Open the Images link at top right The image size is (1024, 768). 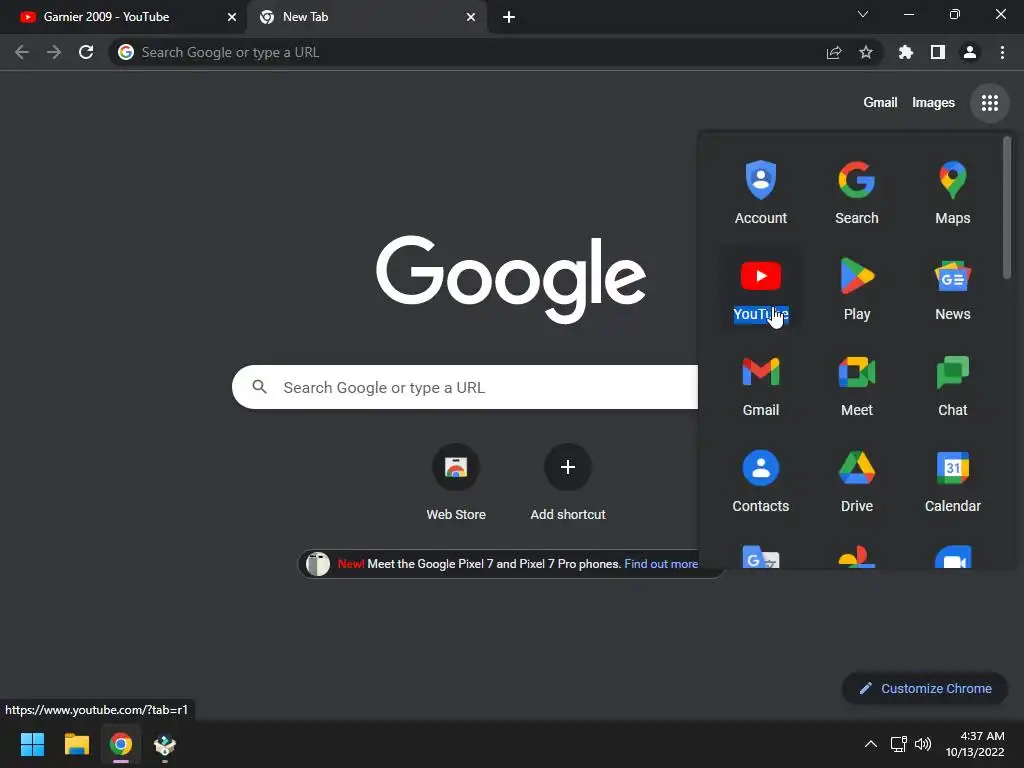point(933,103)
